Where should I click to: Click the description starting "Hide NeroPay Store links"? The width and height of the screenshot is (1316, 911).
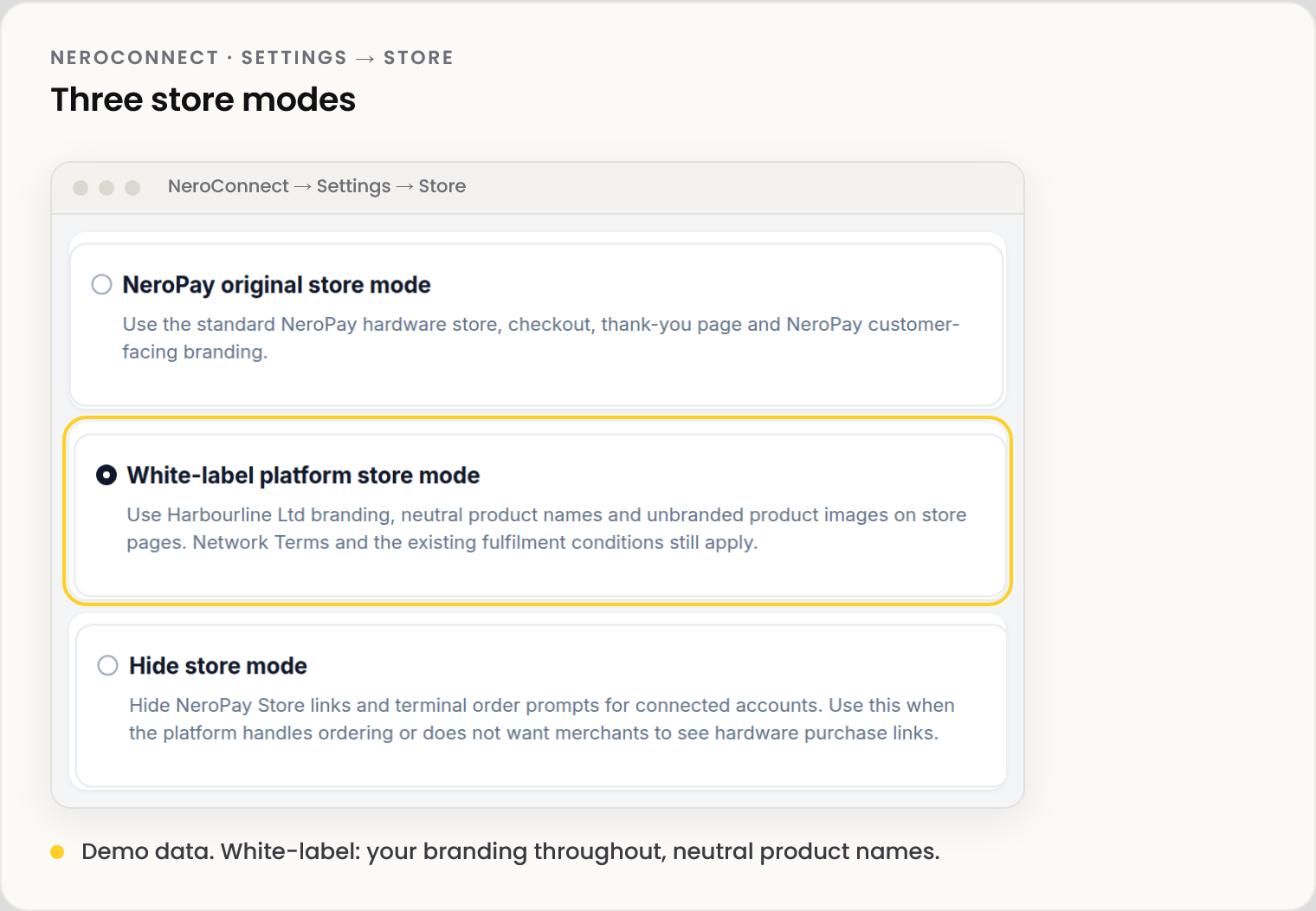click(x=542, y=719)
